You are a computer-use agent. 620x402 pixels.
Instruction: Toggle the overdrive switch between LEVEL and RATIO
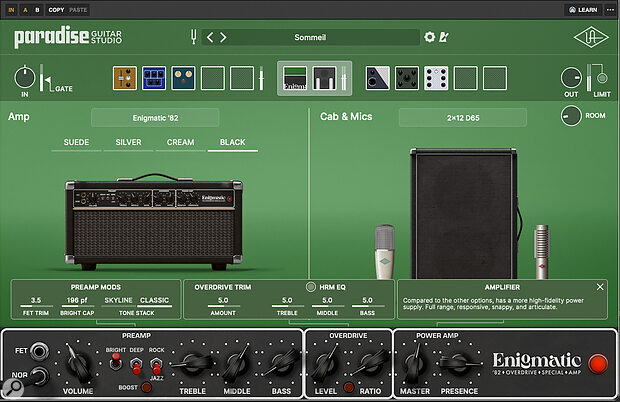348,387
